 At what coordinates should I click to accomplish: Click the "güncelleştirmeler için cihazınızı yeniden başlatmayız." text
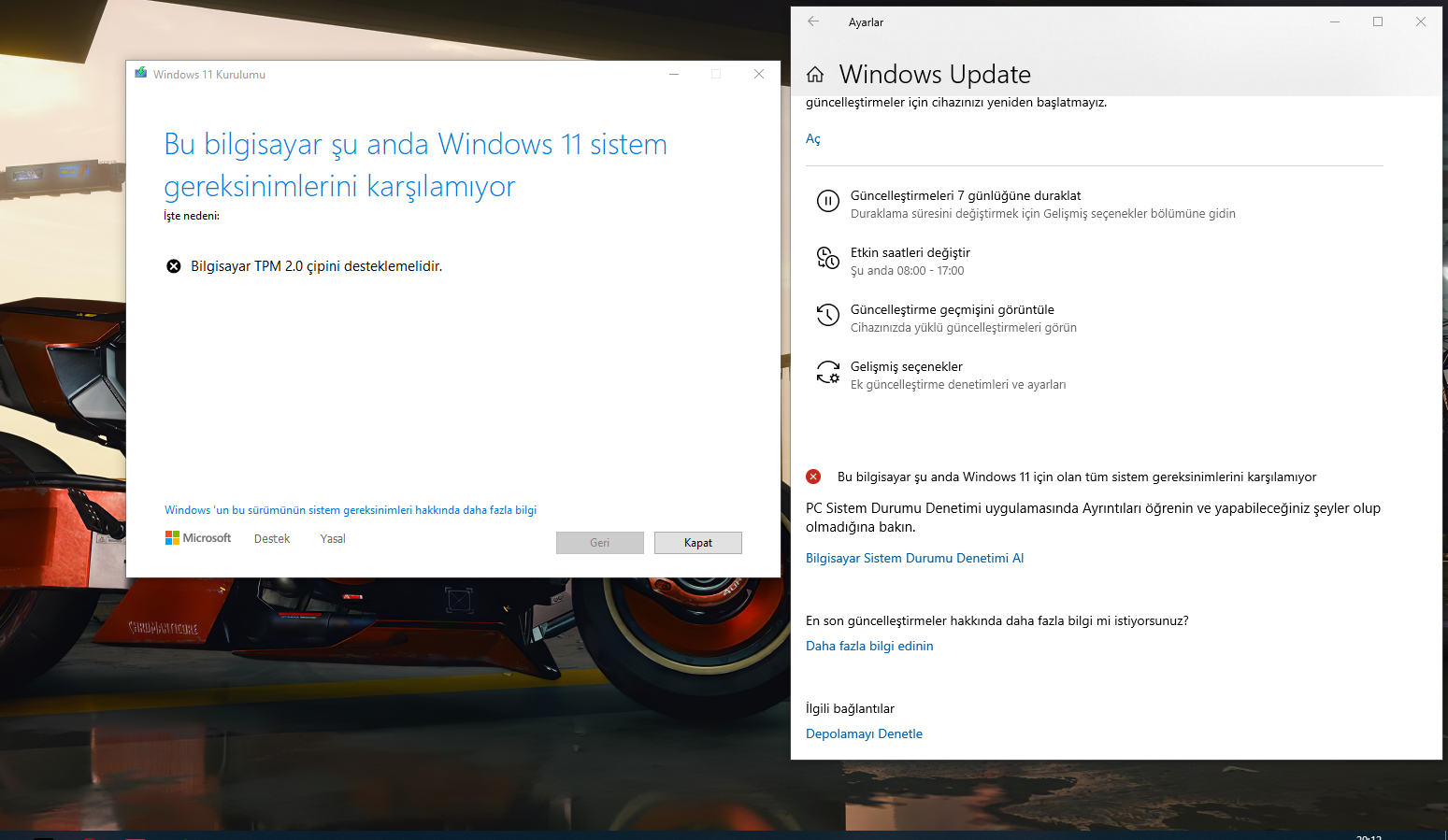coord(956,103)
